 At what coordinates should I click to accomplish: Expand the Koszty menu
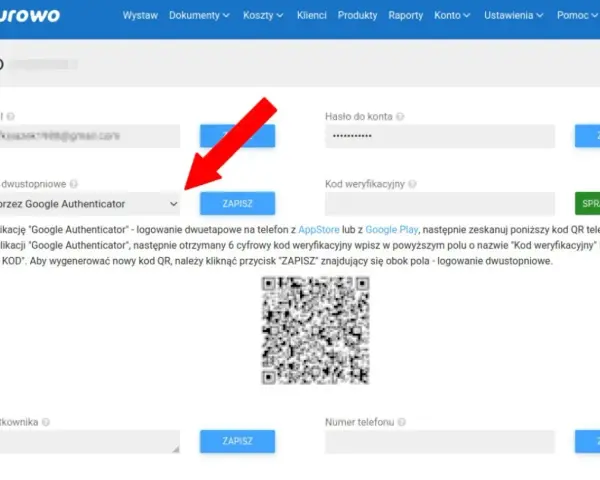pyautogui.click(x=263, y=15)
